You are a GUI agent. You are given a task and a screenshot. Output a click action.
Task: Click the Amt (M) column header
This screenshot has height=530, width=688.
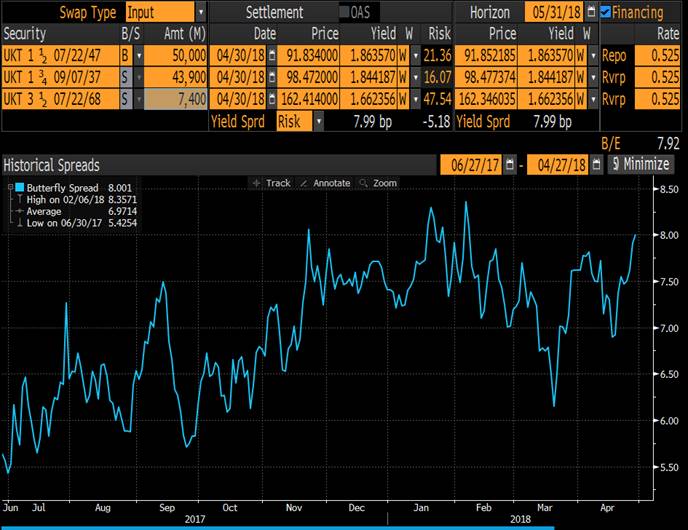click(184, 34)
